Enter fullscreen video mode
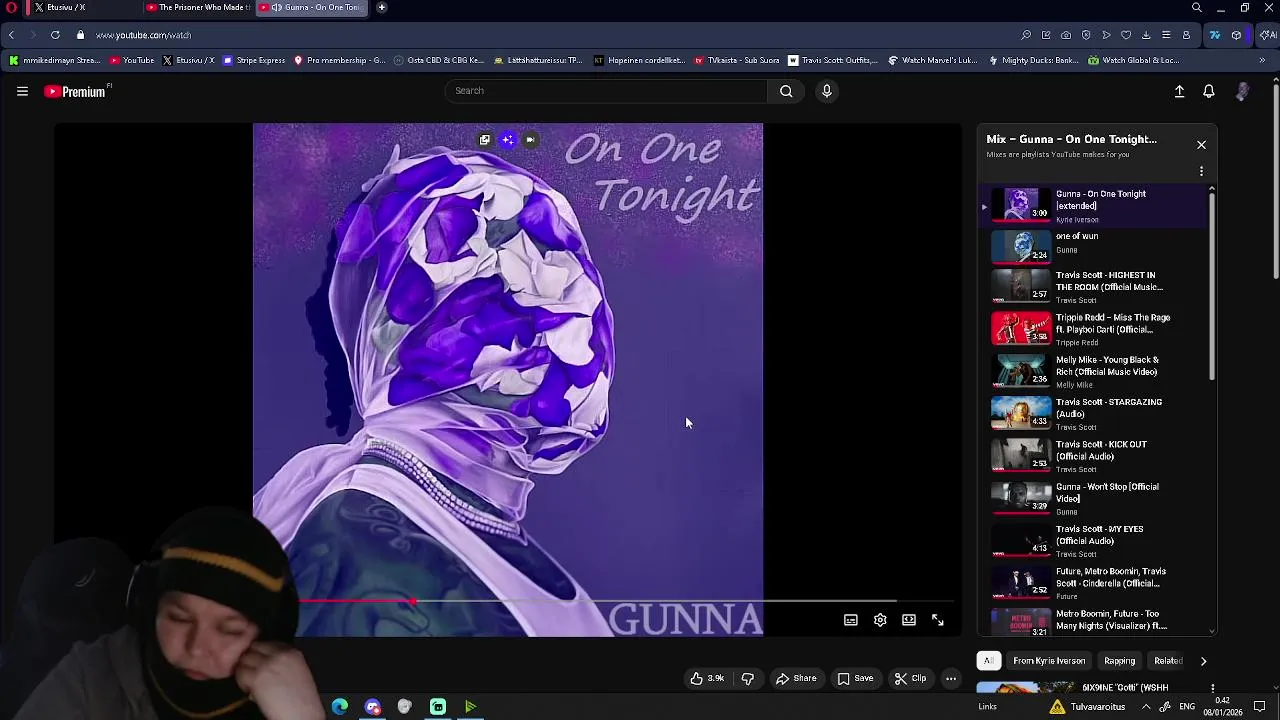The width and height of the screenshot is (1280, 720). pyautogui.click(x=938, y=620)
